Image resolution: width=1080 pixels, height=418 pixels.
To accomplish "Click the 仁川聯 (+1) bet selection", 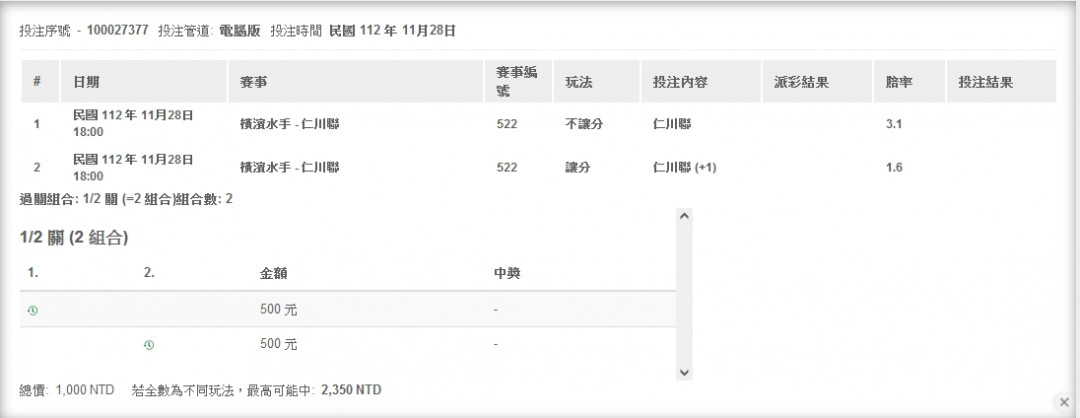I will tap(684, 167).
